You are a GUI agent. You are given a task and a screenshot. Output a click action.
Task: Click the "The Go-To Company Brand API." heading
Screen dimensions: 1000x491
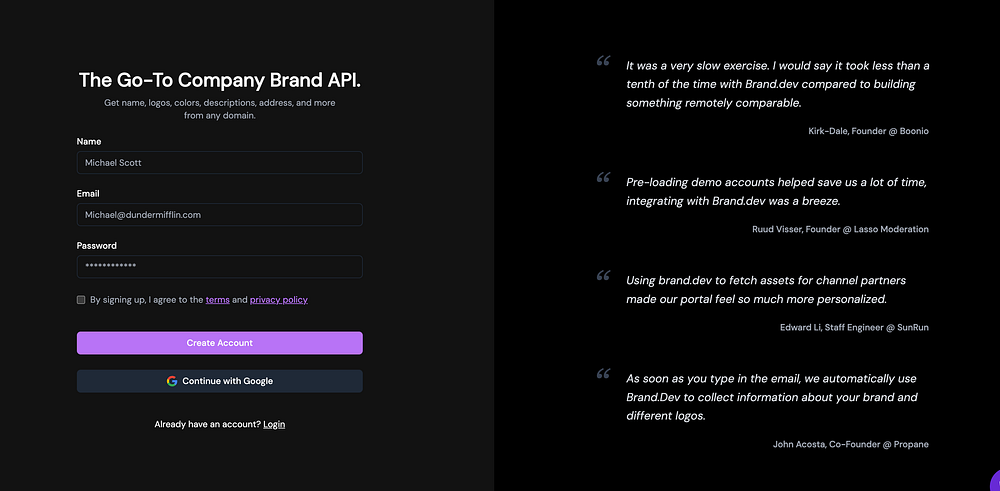[219, 80]
